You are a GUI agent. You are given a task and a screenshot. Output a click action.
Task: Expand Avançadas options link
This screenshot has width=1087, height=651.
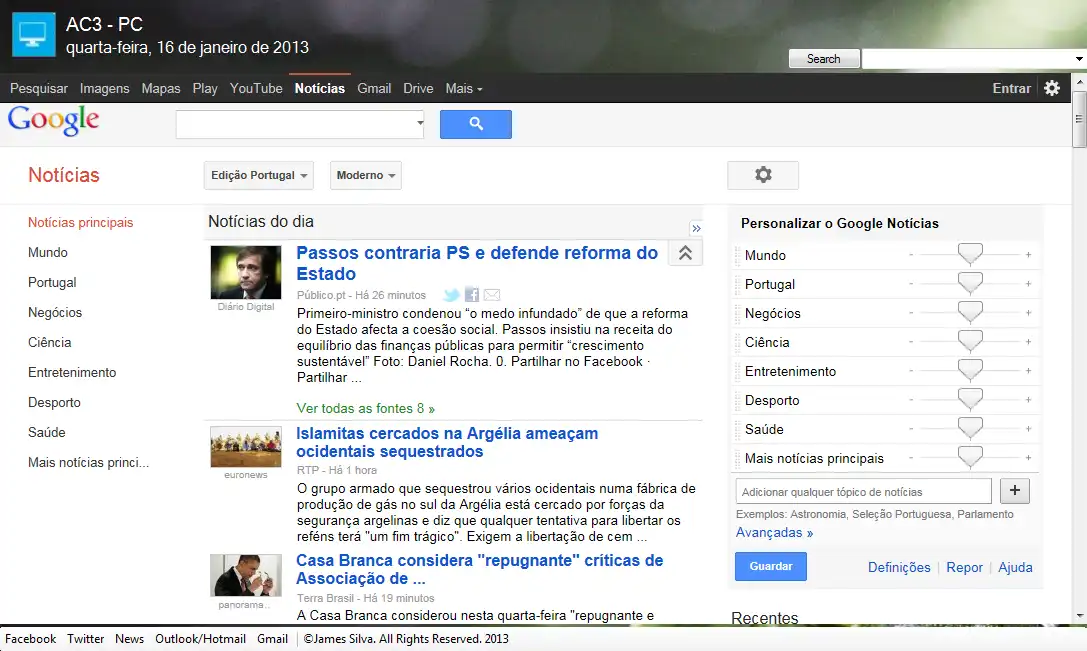tap(774, 532)
